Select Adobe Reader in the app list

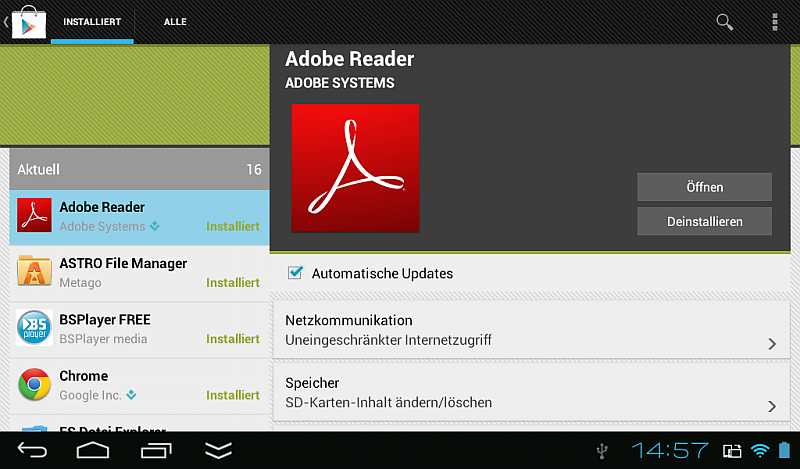pyautogui.click(x=139, y=217)
